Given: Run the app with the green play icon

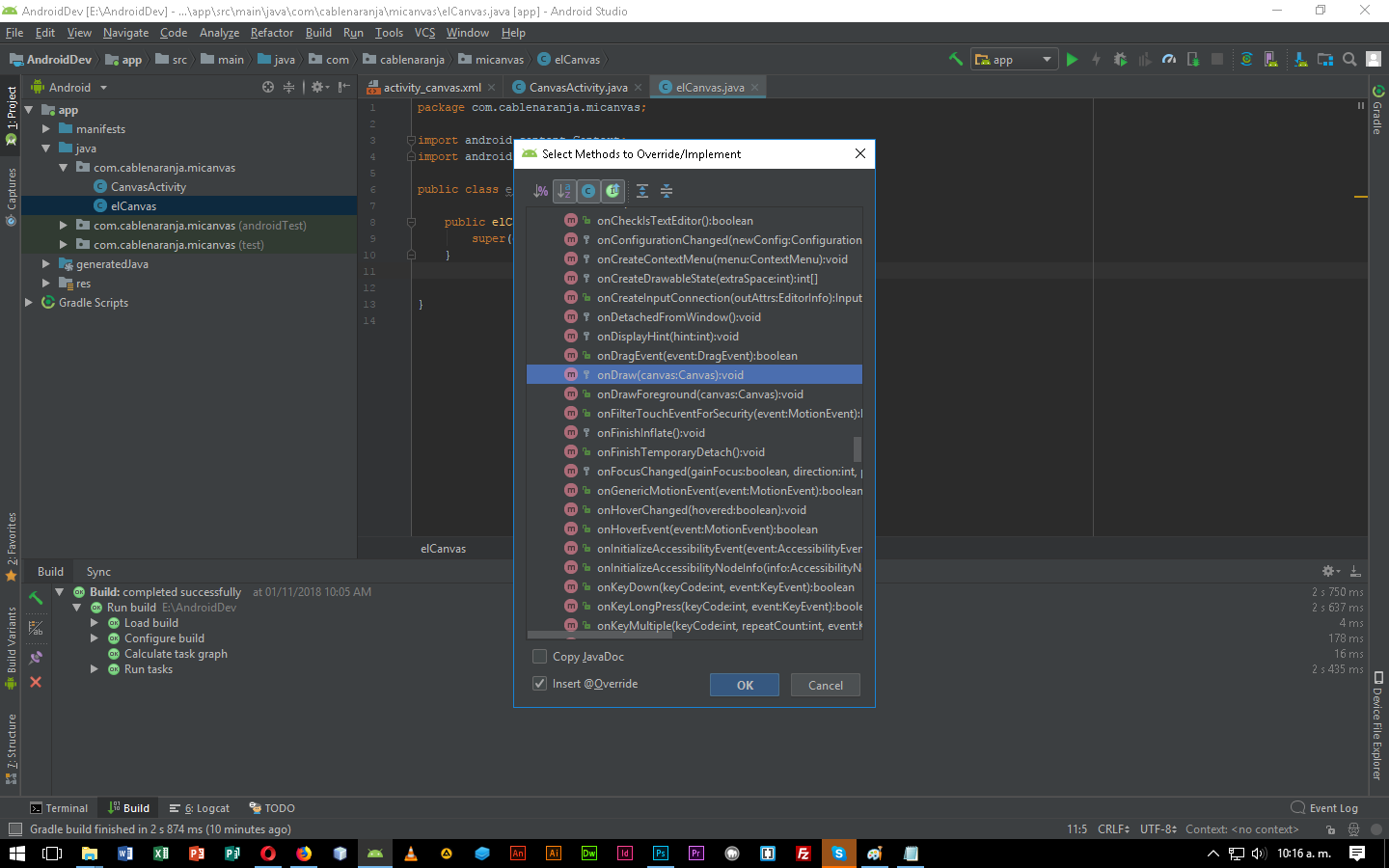Looking at the screenshot, I should 1072,59.
